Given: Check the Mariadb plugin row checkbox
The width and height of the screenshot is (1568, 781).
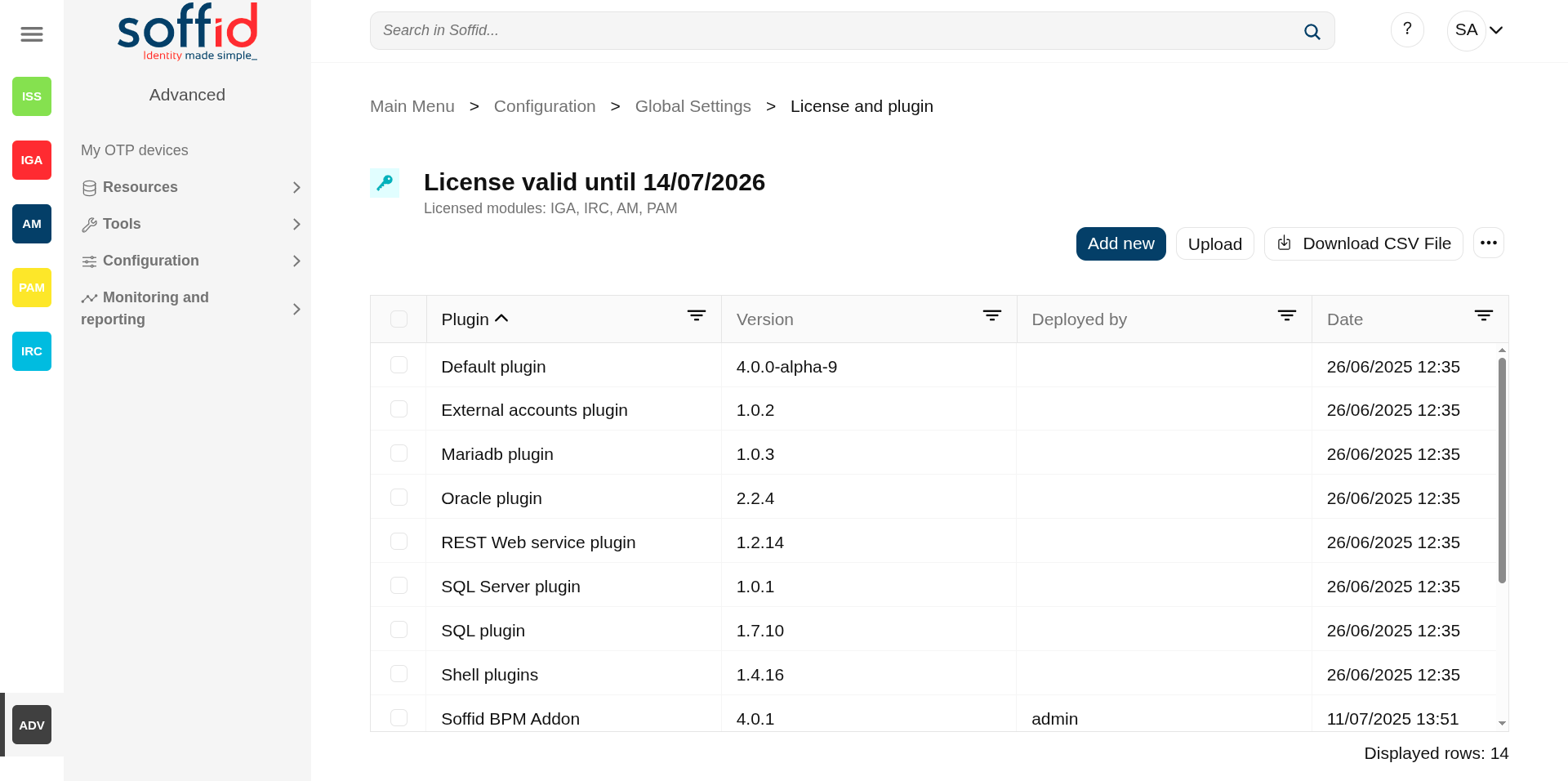Looking at the screenshot, I should (399, 453).
